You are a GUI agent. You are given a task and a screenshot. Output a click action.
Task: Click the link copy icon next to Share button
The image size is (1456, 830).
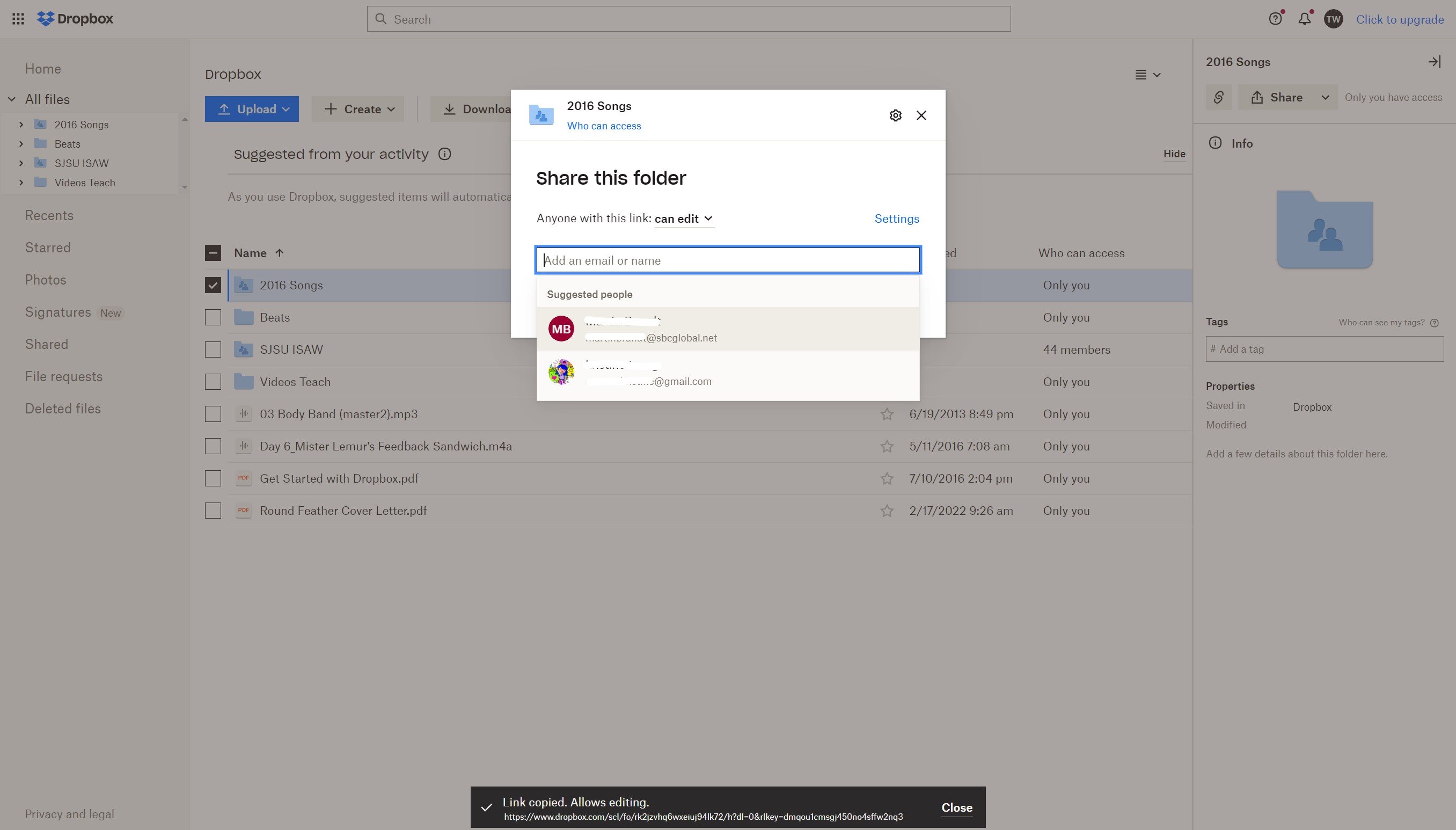click(1220, 97)
